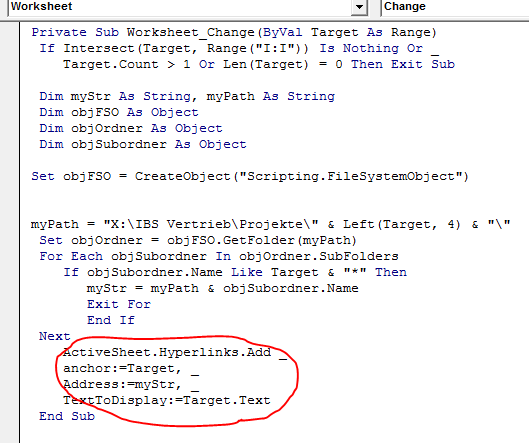Click the Dim objSubordner As Object line
529x443 pixels.
[143, 144]
